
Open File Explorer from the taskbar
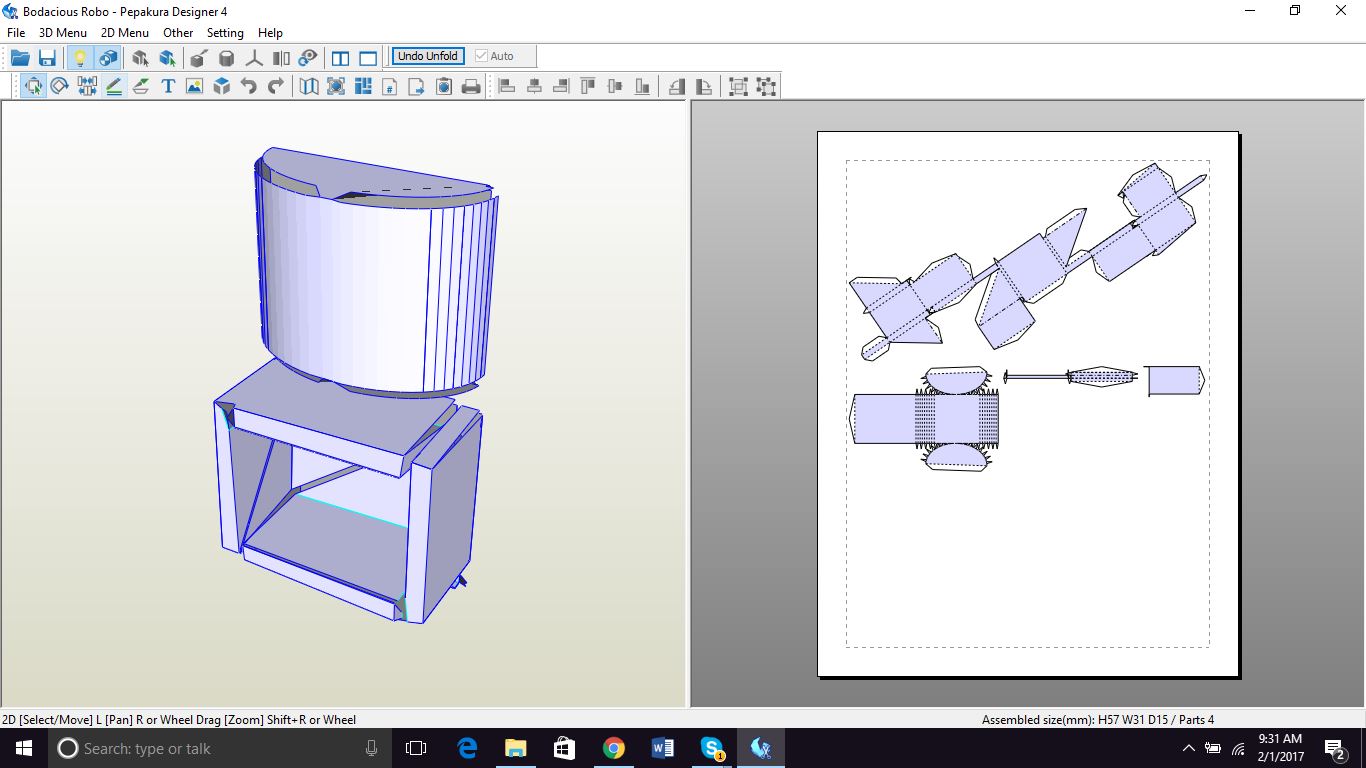tap(515, 748)
